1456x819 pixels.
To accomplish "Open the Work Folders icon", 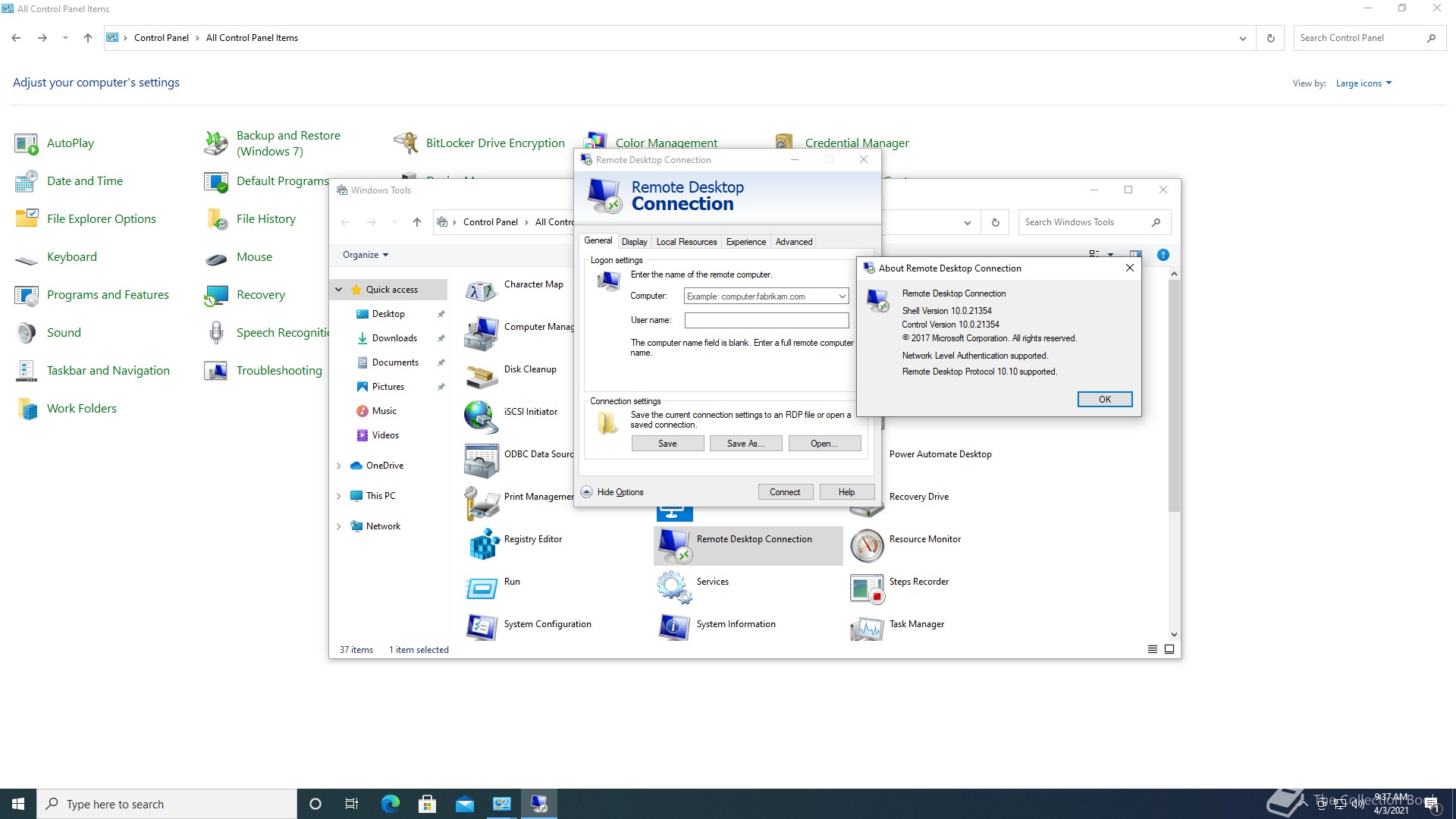I will point(27,409).
